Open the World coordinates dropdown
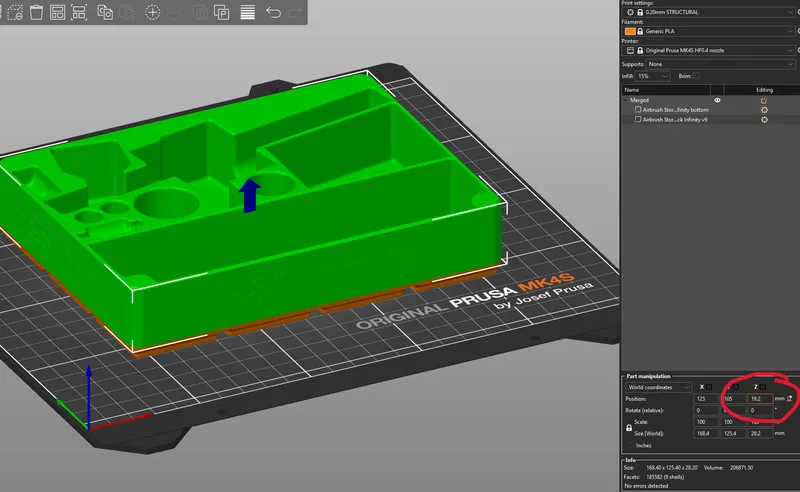Image resolution: width=800 pixels, height=492 pixels. [x=658, y=387]
